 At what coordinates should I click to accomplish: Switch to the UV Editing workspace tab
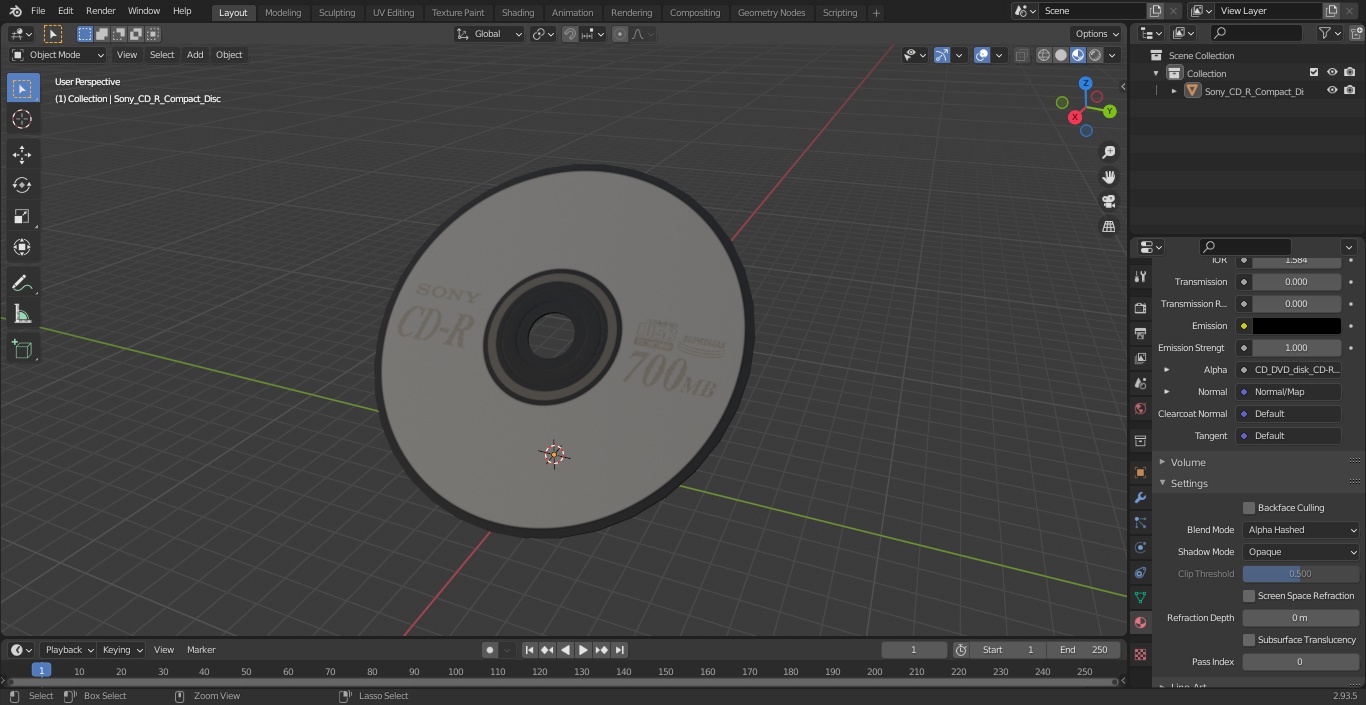[393, 13]
